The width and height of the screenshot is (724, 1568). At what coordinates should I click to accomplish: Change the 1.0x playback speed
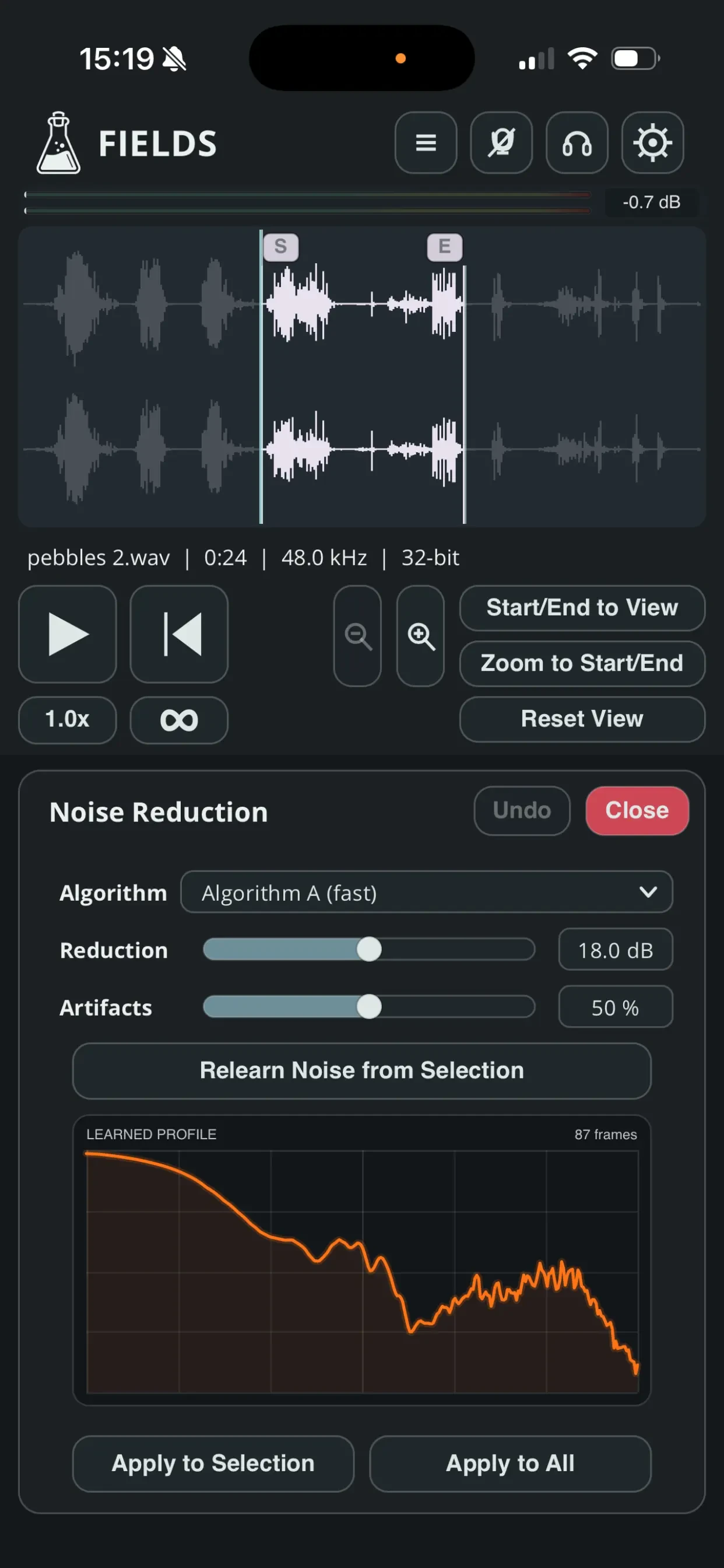(68, 719)
